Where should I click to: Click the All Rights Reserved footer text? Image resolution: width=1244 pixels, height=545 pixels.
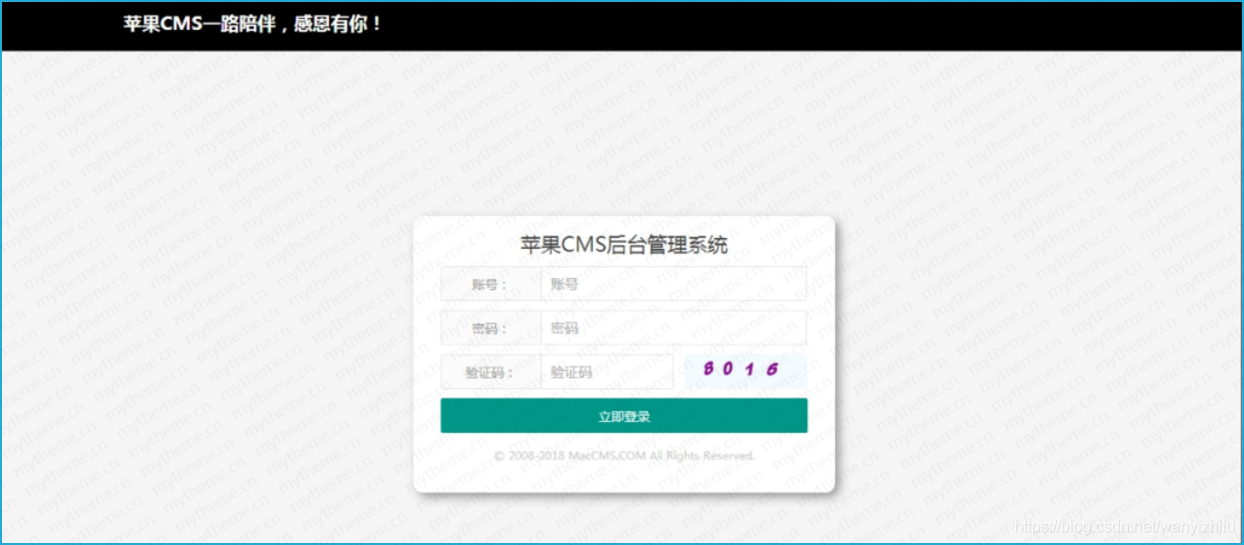[x=702, y=456]
